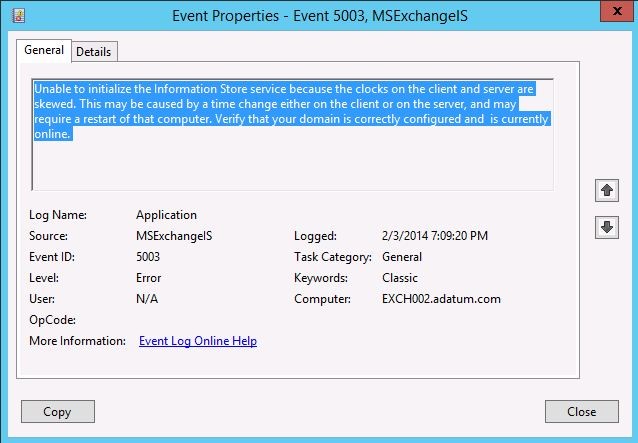
Task: Click the window close X button
Action: pyautogui.click(x=617, y=11)
